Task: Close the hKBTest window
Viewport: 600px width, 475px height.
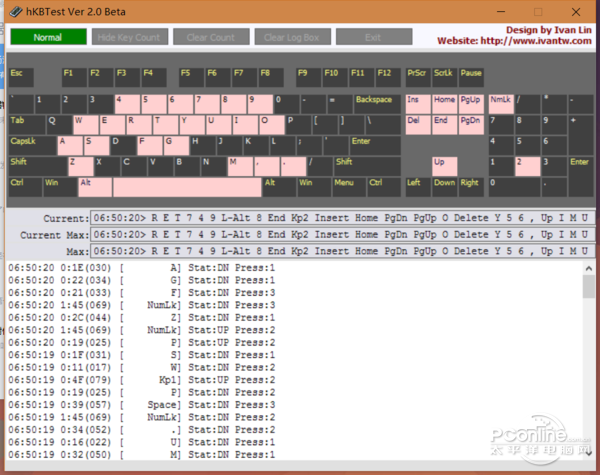Action: click(x=576, y=12)
